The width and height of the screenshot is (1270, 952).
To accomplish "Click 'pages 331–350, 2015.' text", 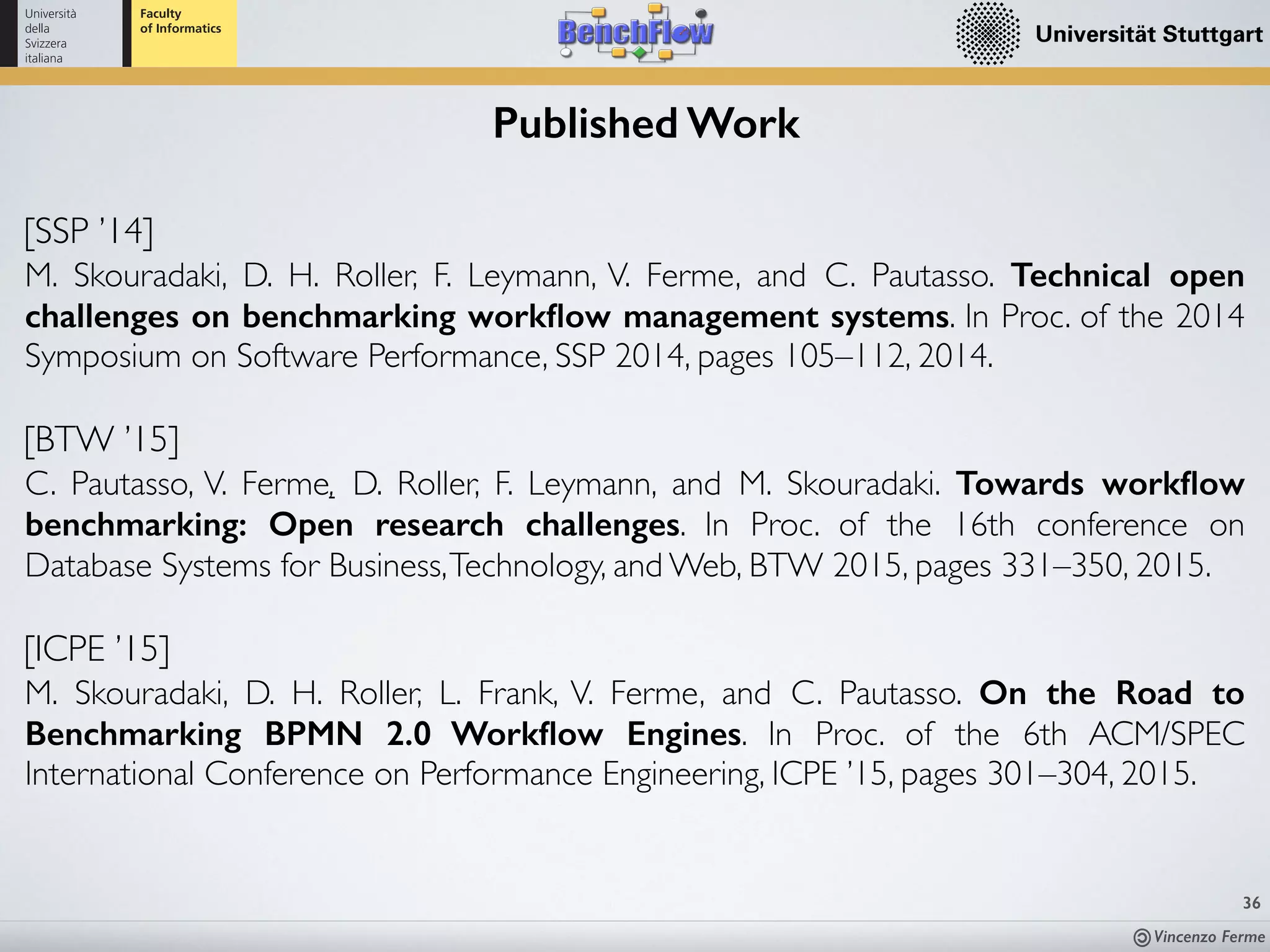I will pos(1063,566).
